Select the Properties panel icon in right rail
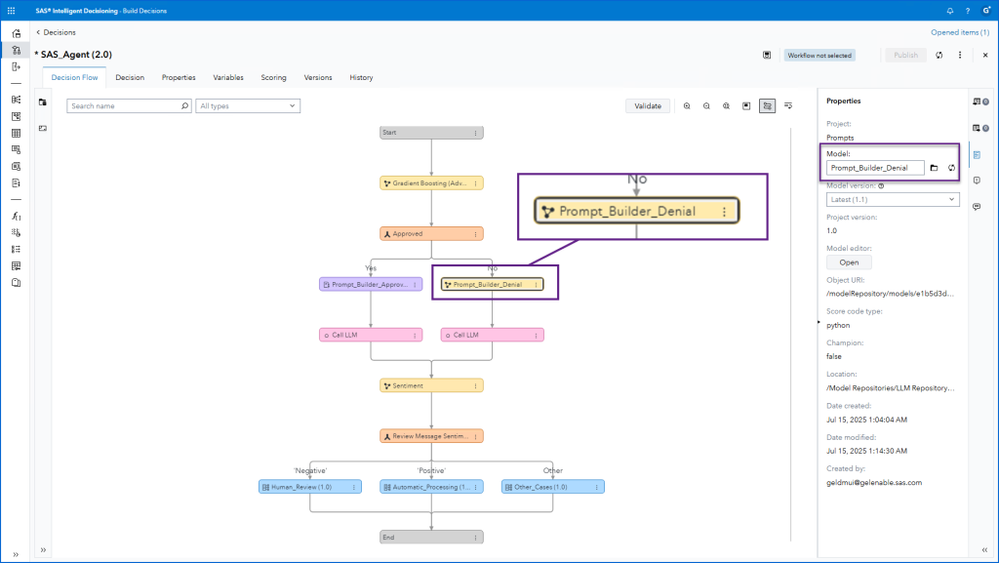999x563 pixels. (977, 155)
